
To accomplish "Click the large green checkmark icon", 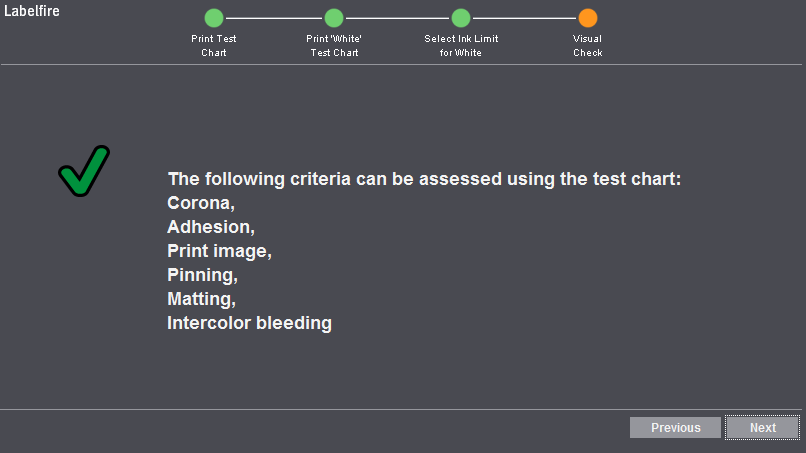I will pyautogui.click(x=84, y=171).
